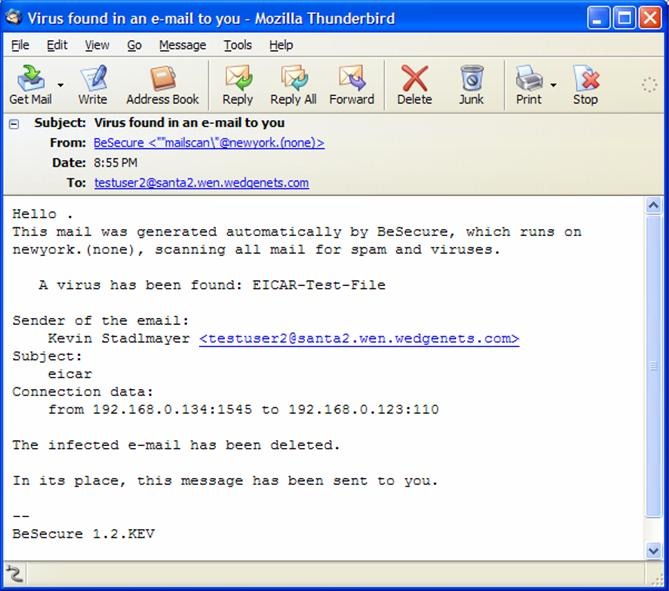
Task: Click the testuser2 email link in the message body
Action: tap(359, 338)
